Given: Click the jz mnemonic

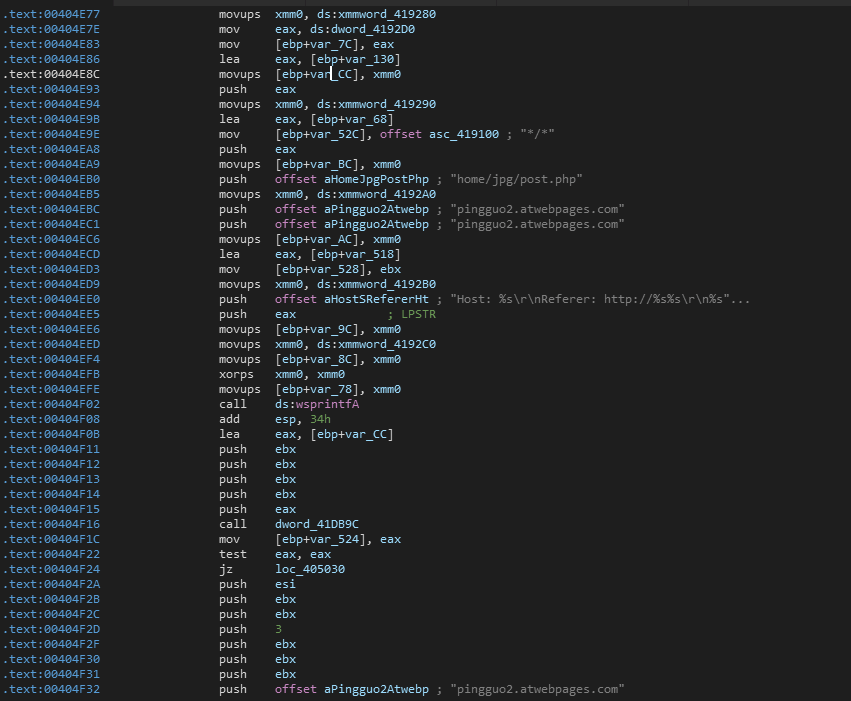Looking at the screenshot, I should pyautogui.click(x=226, y=570).
